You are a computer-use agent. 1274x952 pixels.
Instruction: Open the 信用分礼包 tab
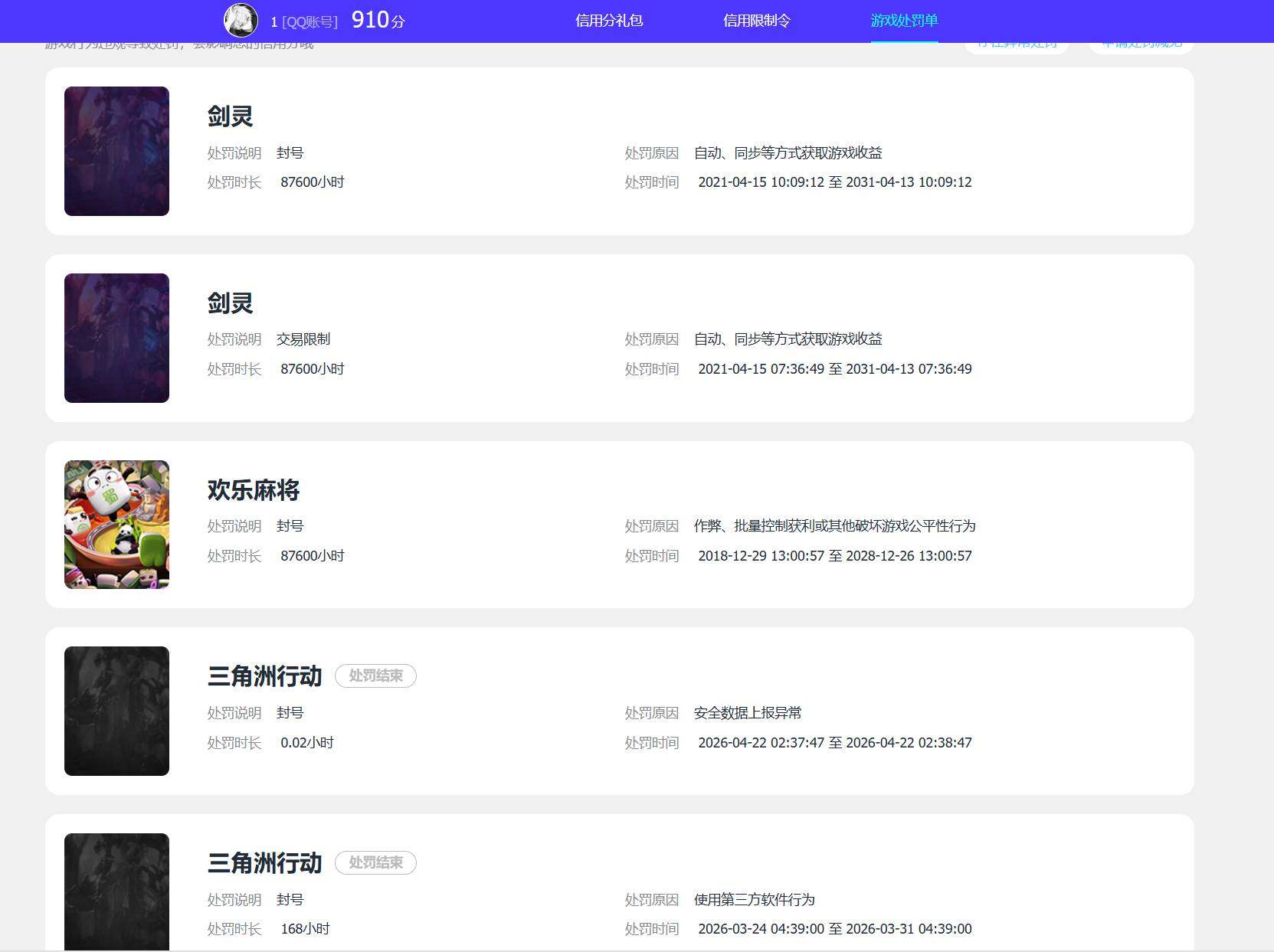coord(609,21)
